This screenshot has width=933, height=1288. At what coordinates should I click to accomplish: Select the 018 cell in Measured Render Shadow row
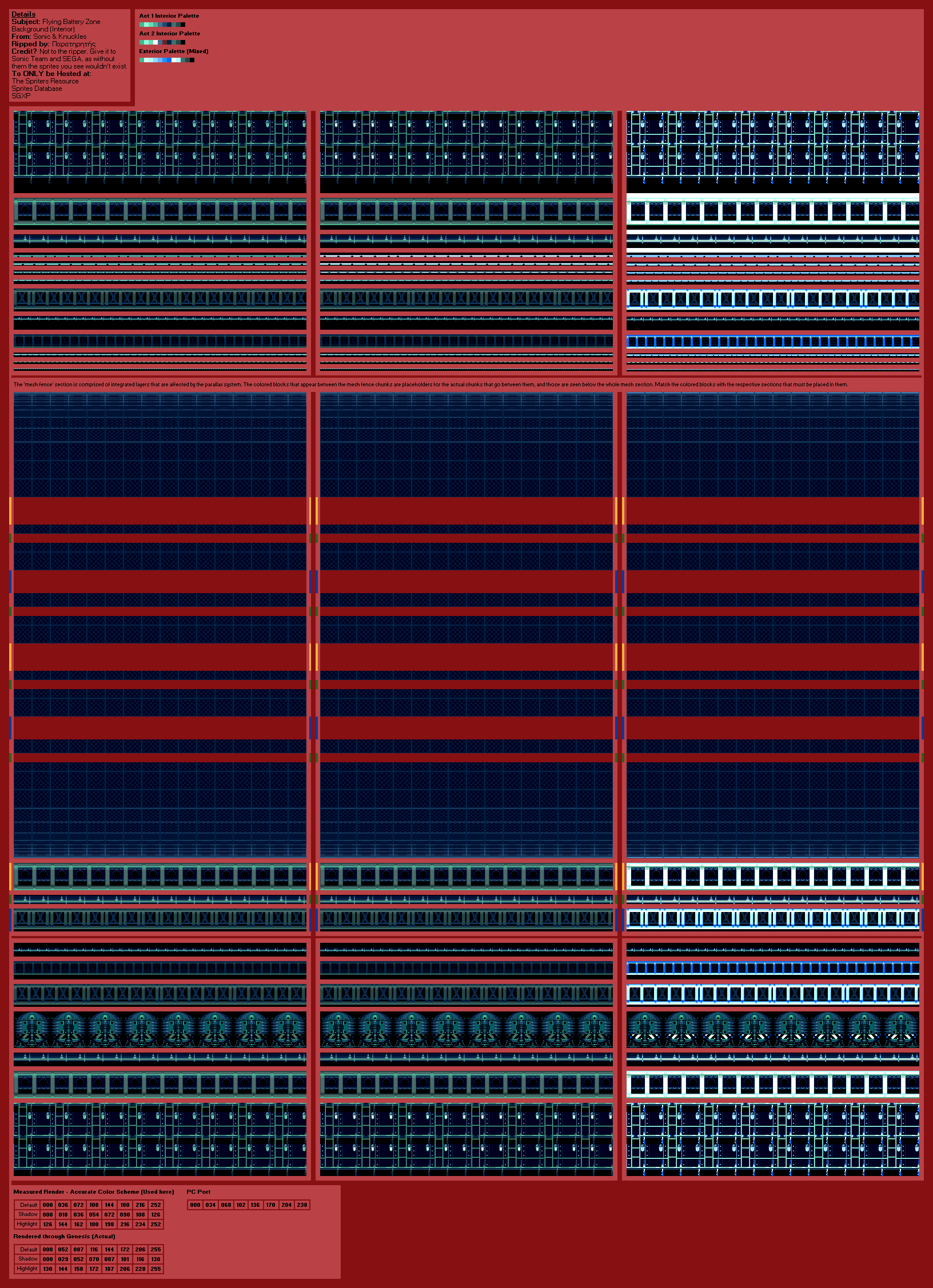(x=63, y=1215)
